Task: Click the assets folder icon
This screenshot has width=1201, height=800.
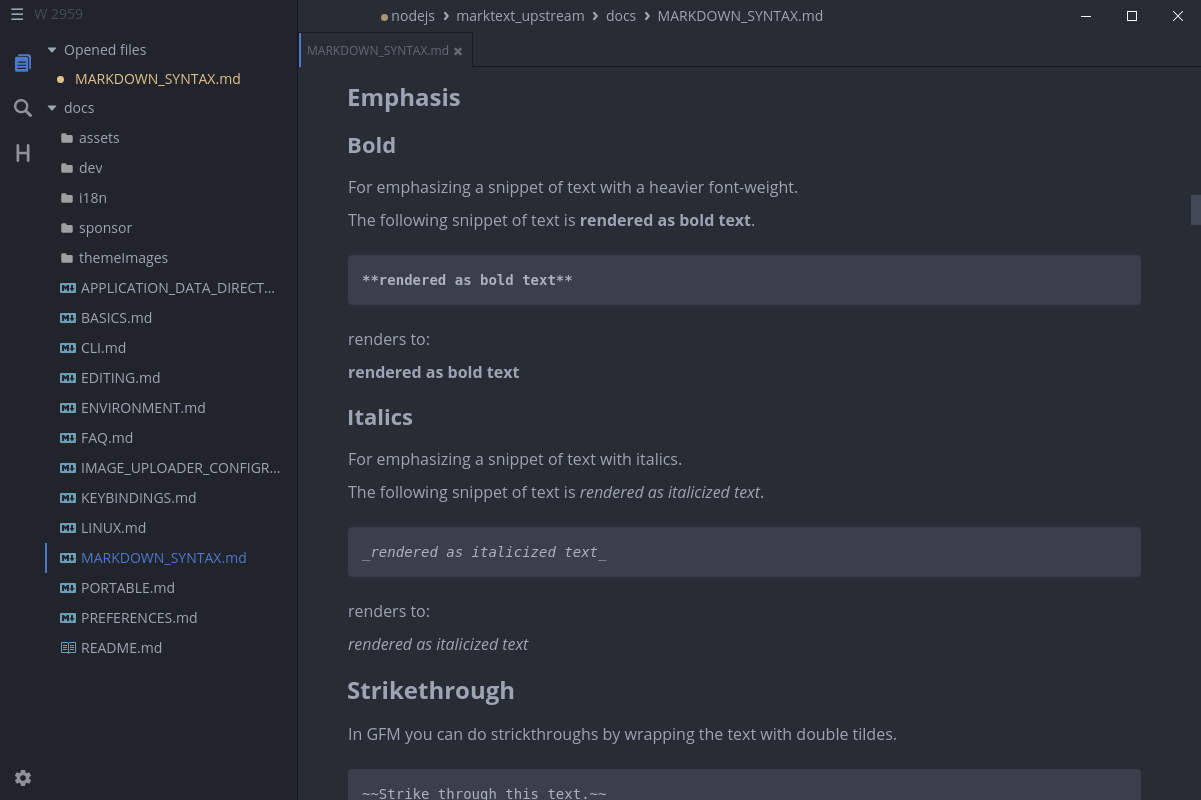Action: coord(67,138)
